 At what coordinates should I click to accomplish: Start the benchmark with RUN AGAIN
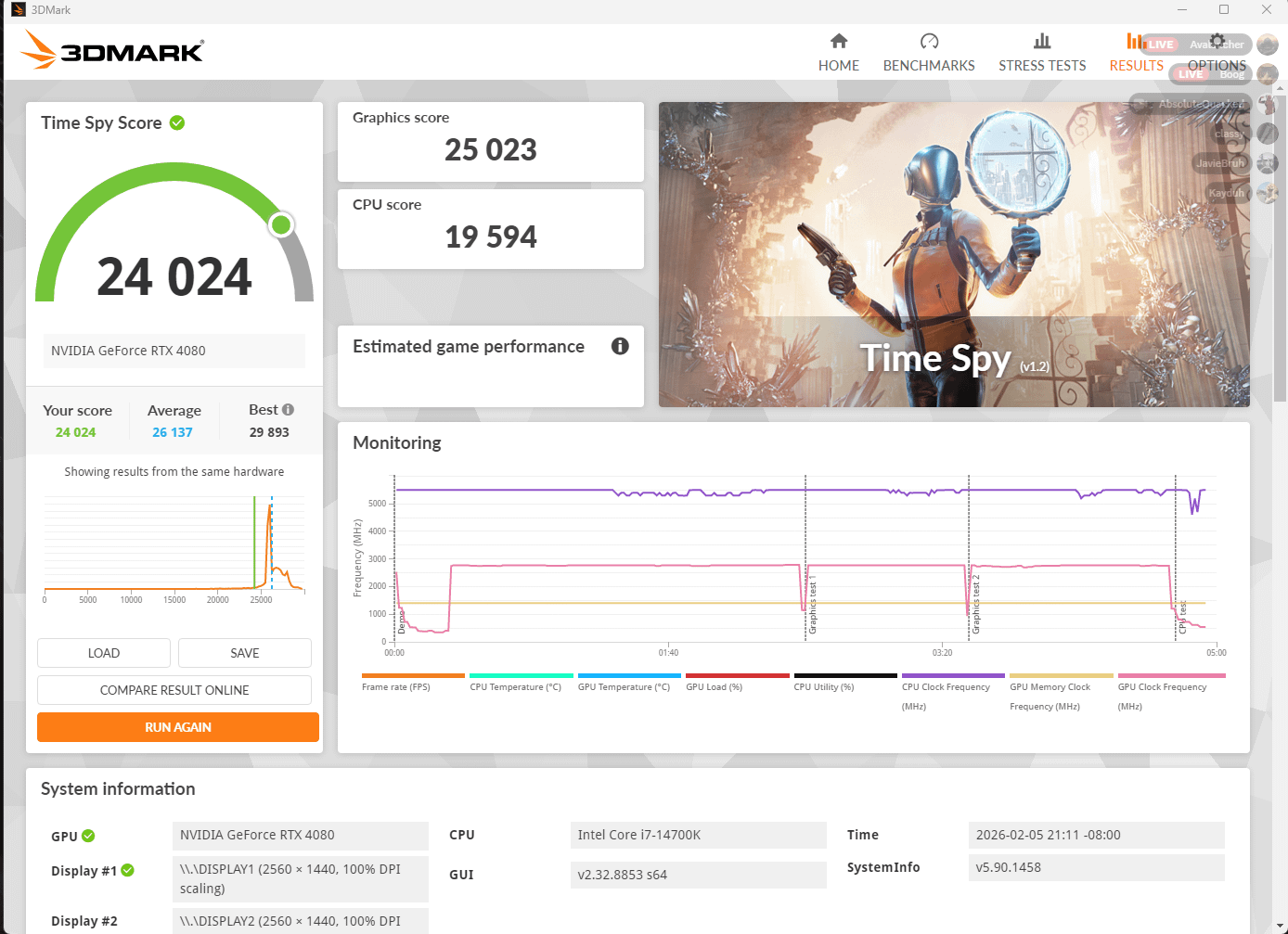[x=178, y=727]
